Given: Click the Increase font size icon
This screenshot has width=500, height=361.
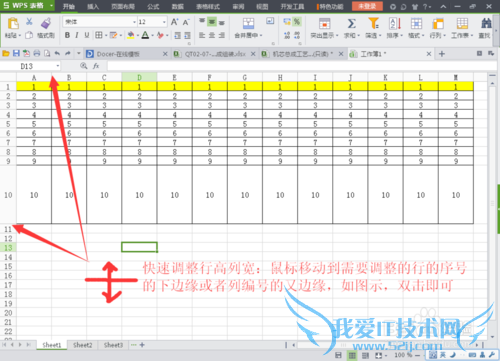Looking at the screenshot, I should (x=174, y=22).
